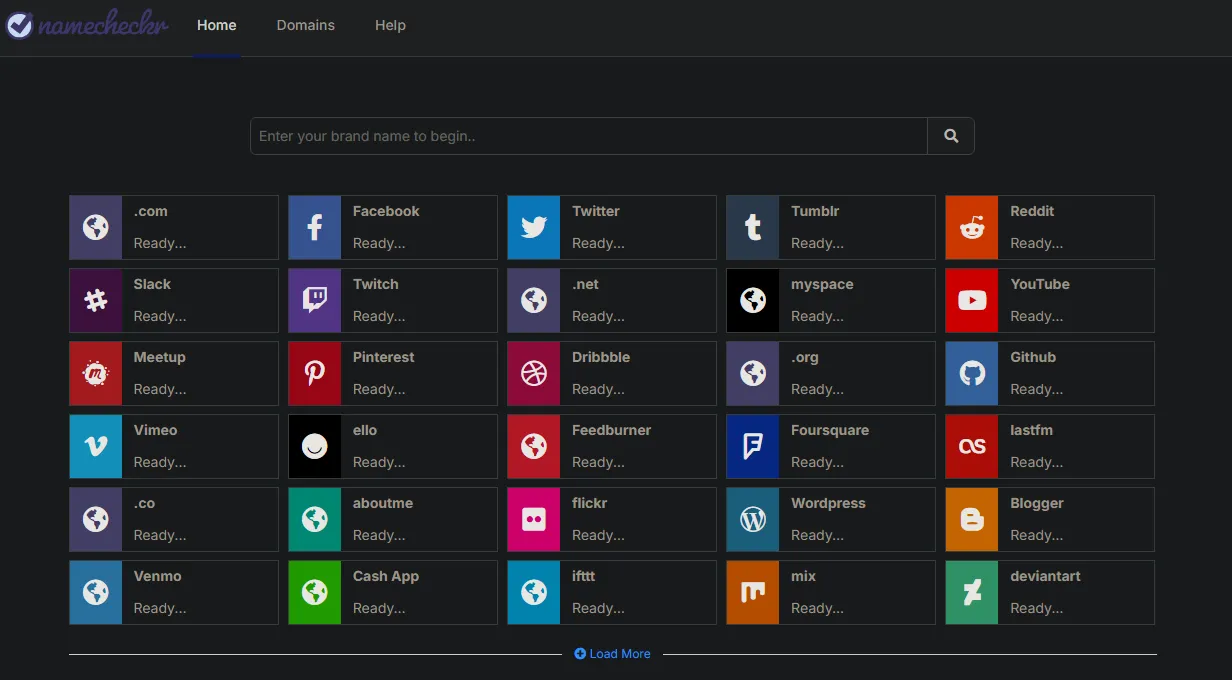This screenshot has height=680, width=1232.
Task: Select the Pinterest icon
Action: 314,373
